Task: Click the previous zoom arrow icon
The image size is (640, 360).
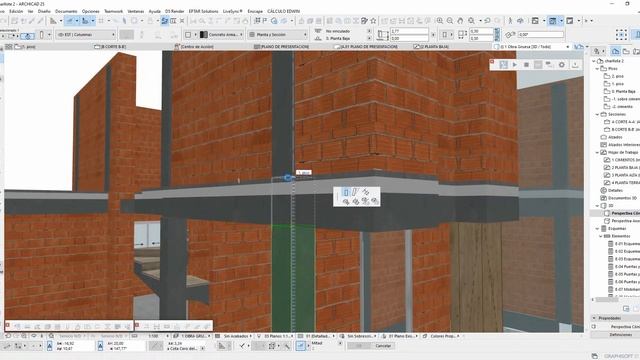Action: coord(487,21)
